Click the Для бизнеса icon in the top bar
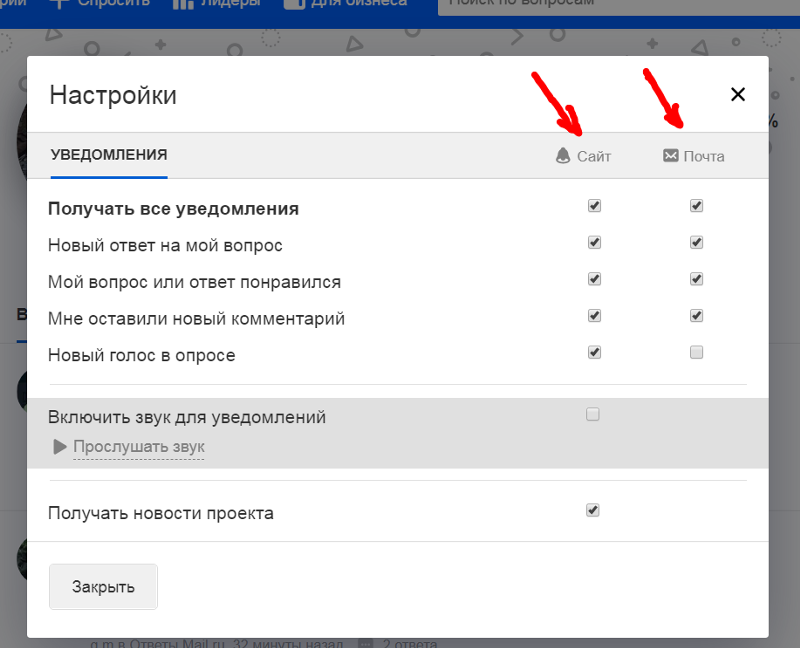 click(x=294, y=4)
